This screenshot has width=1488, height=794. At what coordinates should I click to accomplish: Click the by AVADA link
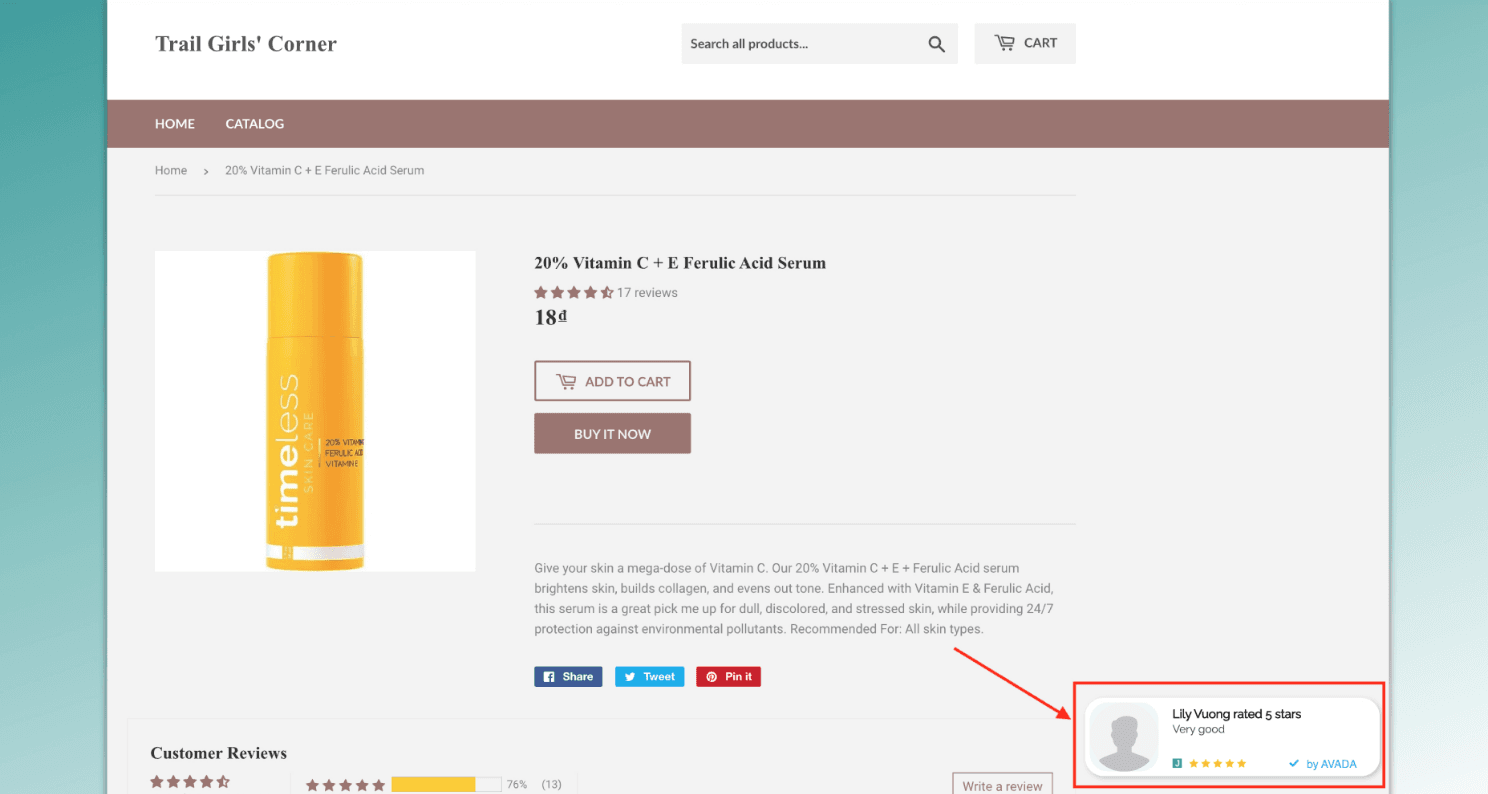pos(1323,764)
